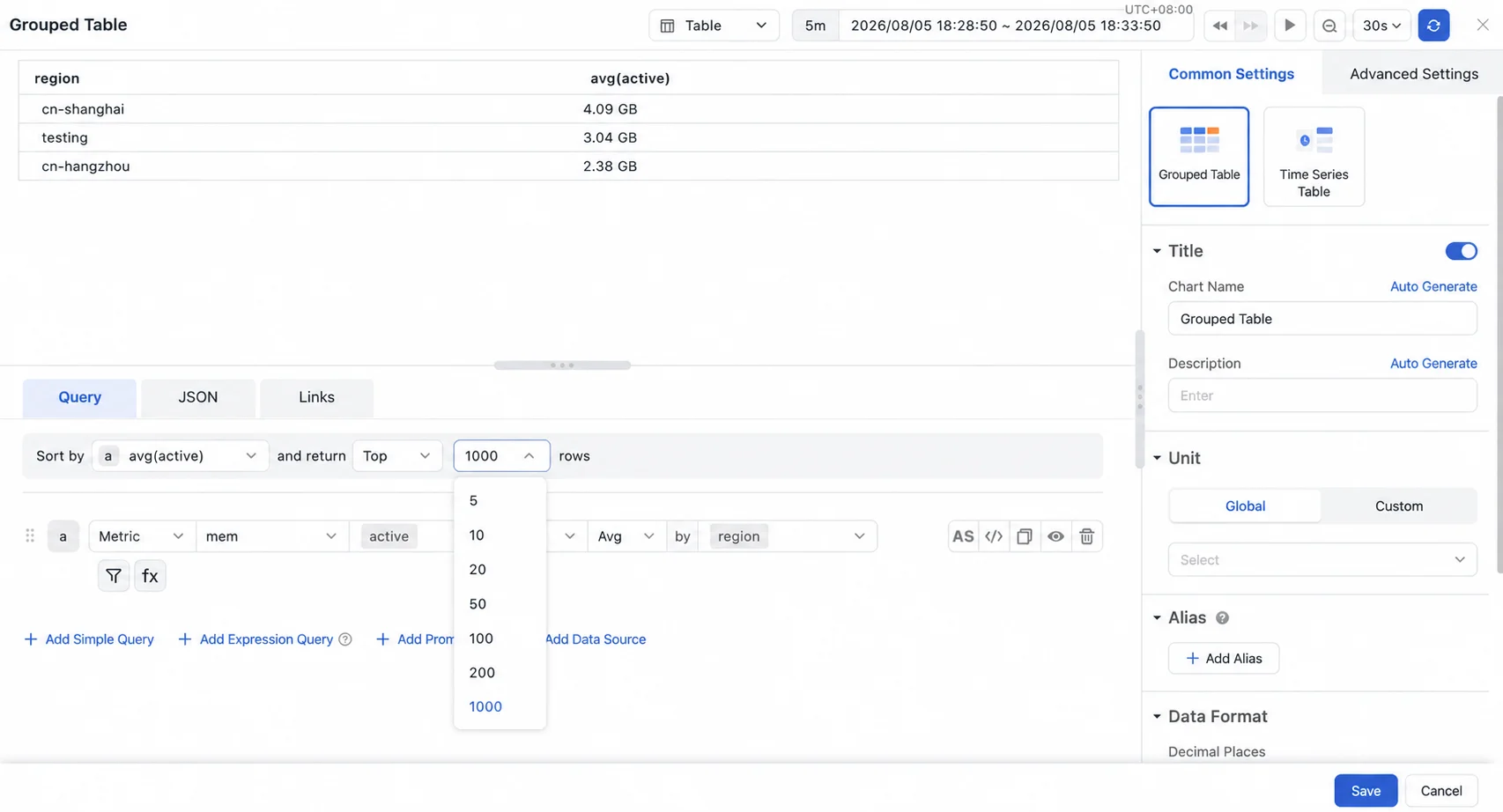Click the blue refresh icon
The height and width of the screenshot is (812, 1503).
click(x=1433, y=26)
